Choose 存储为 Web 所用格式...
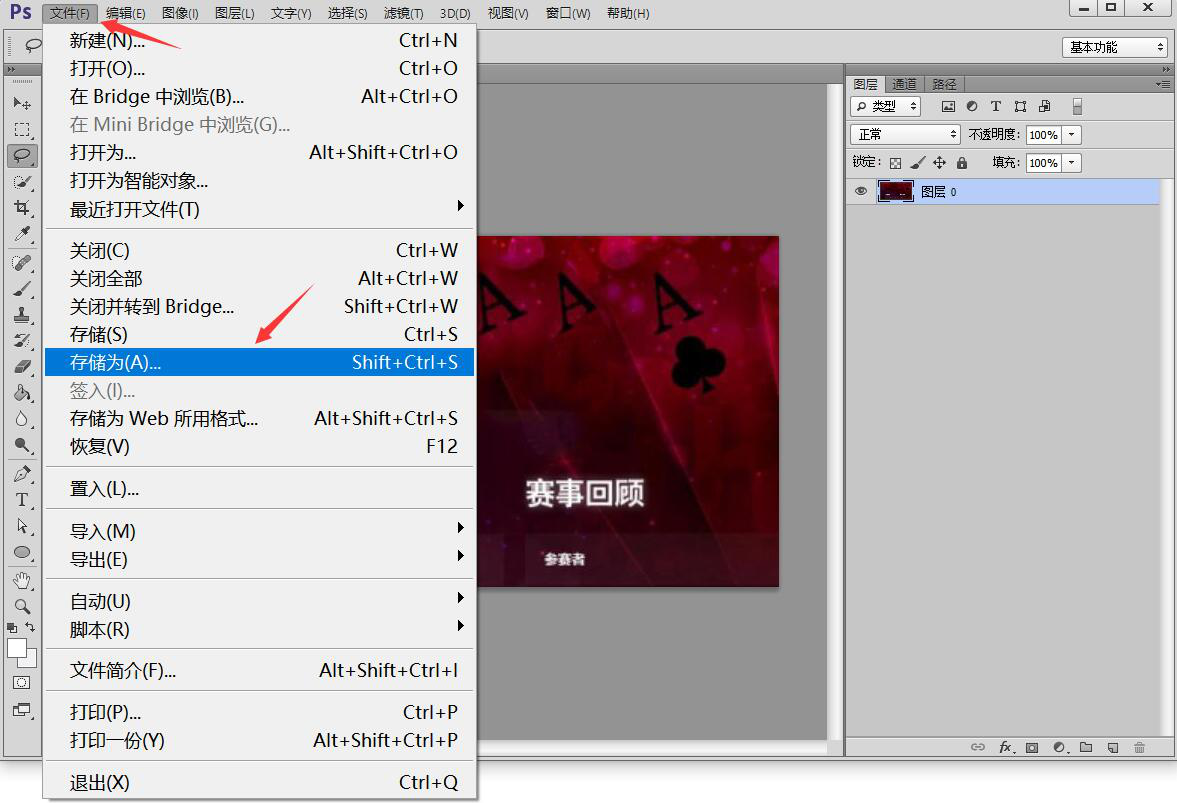Viewport: 1177px width, 803px height. click(259, 418)
